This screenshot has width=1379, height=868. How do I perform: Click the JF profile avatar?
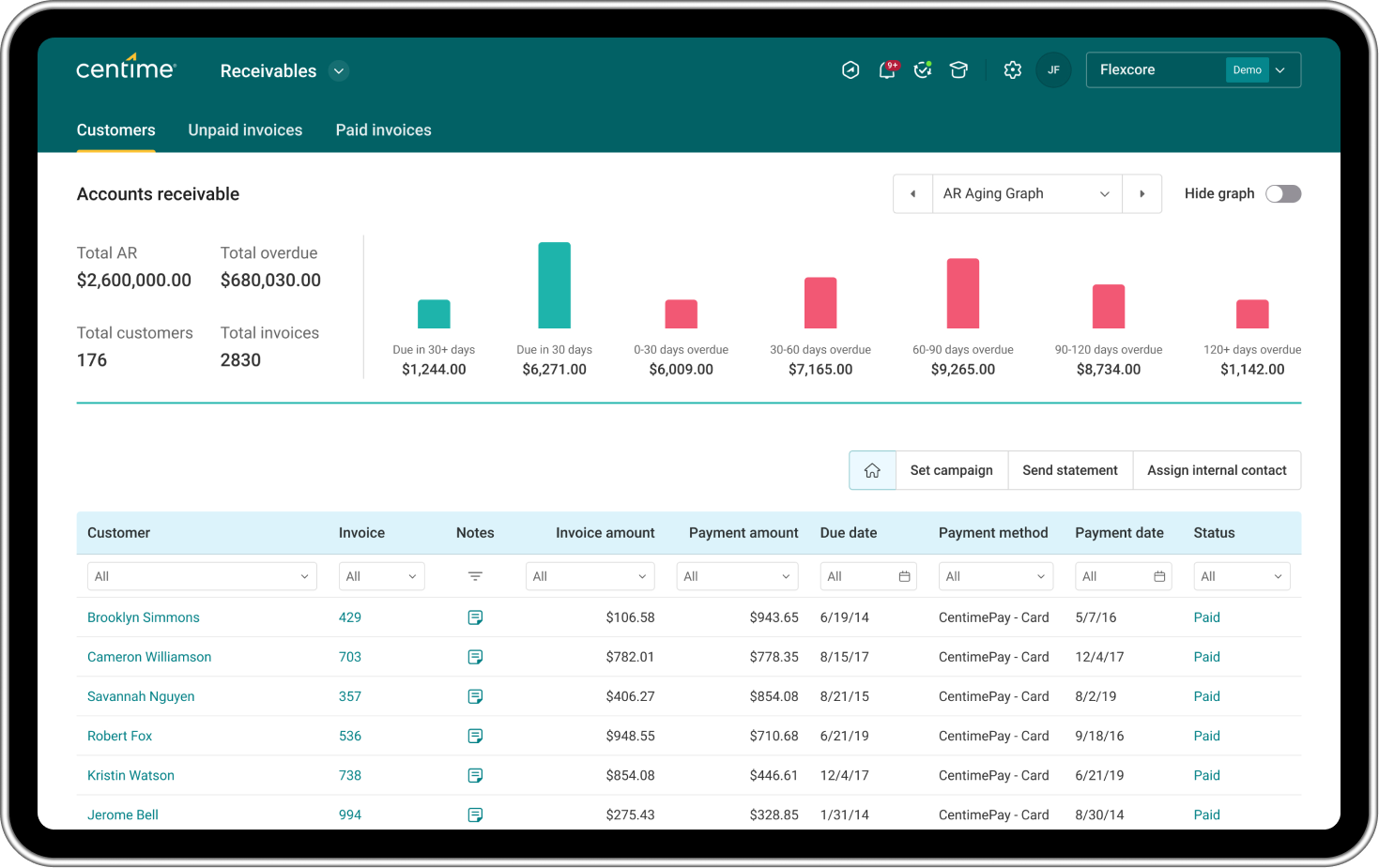[x=1053, y=69]
